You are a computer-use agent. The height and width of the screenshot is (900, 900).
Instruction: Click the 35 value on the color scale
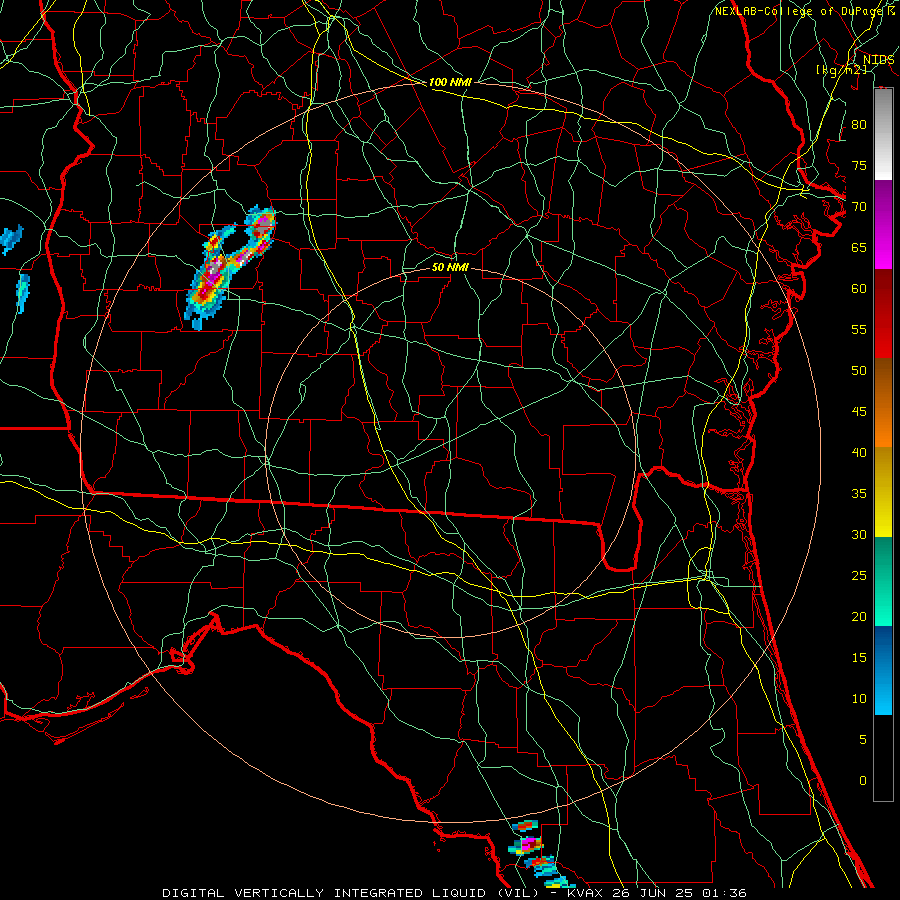(x=859, y=494)
